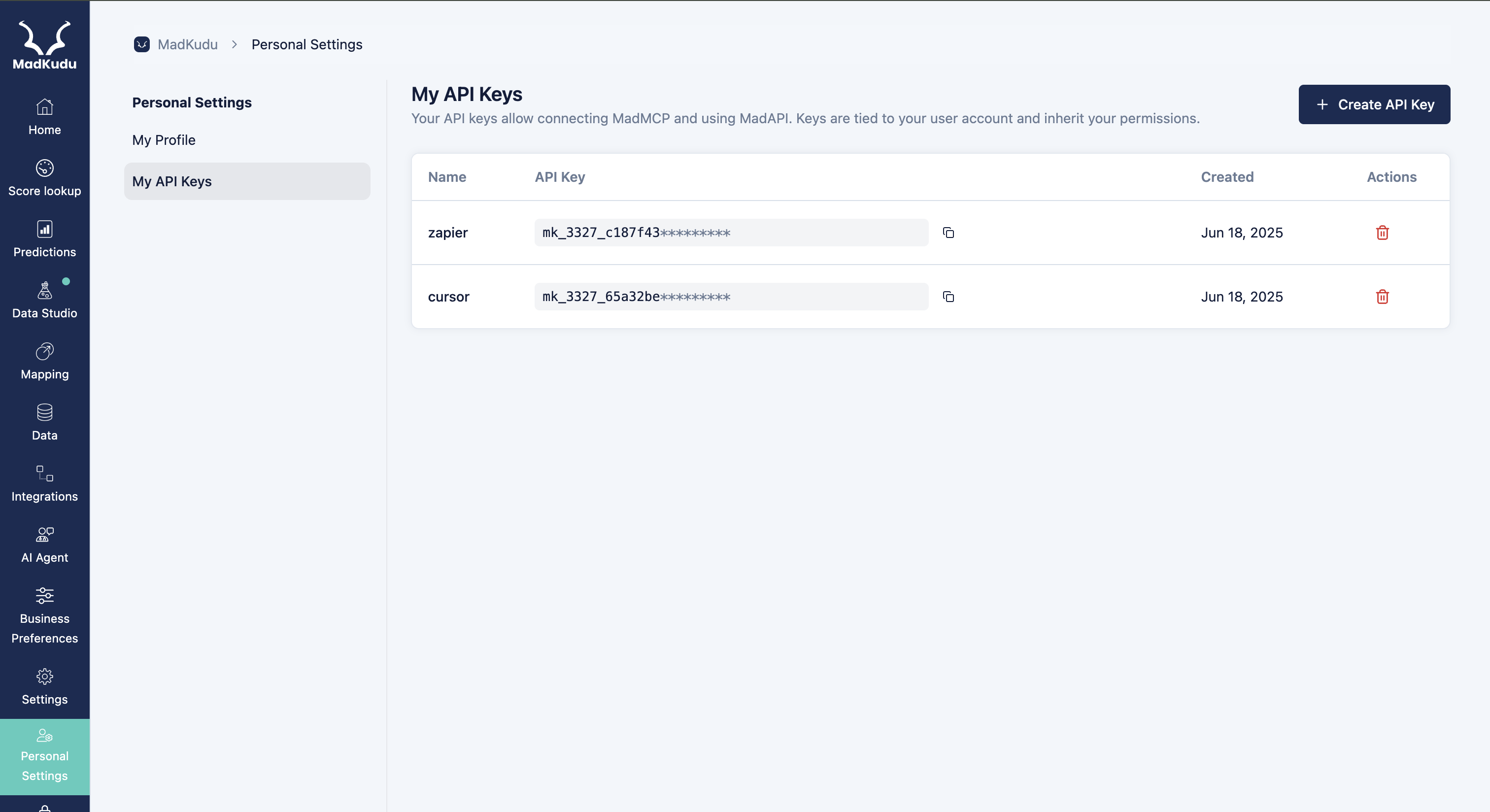The image size is (1490, 812).
Task: Click the cursor masked key field
Action: pos(731,297)
